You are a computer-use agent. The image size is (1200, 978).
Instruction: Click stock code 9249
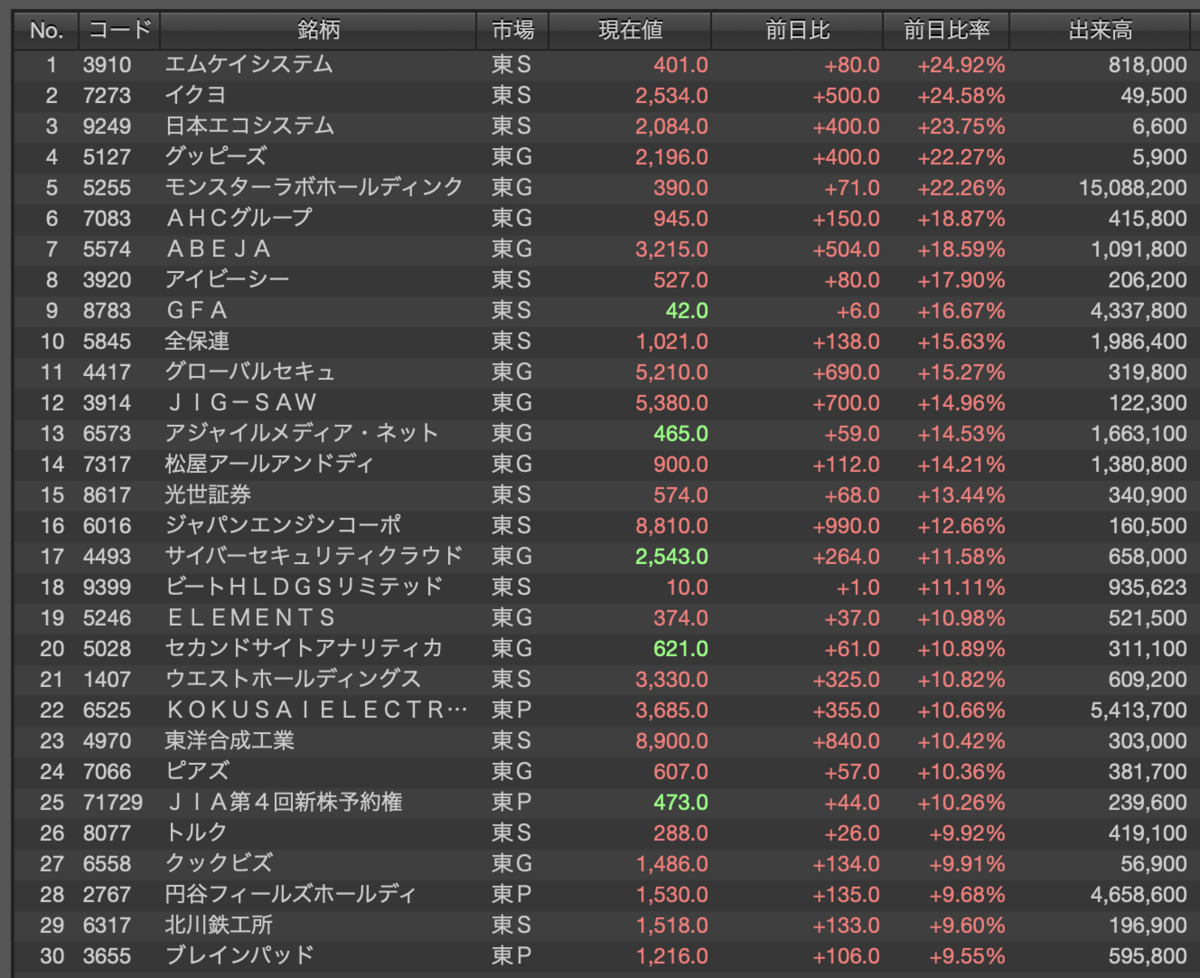click(107, 127)
